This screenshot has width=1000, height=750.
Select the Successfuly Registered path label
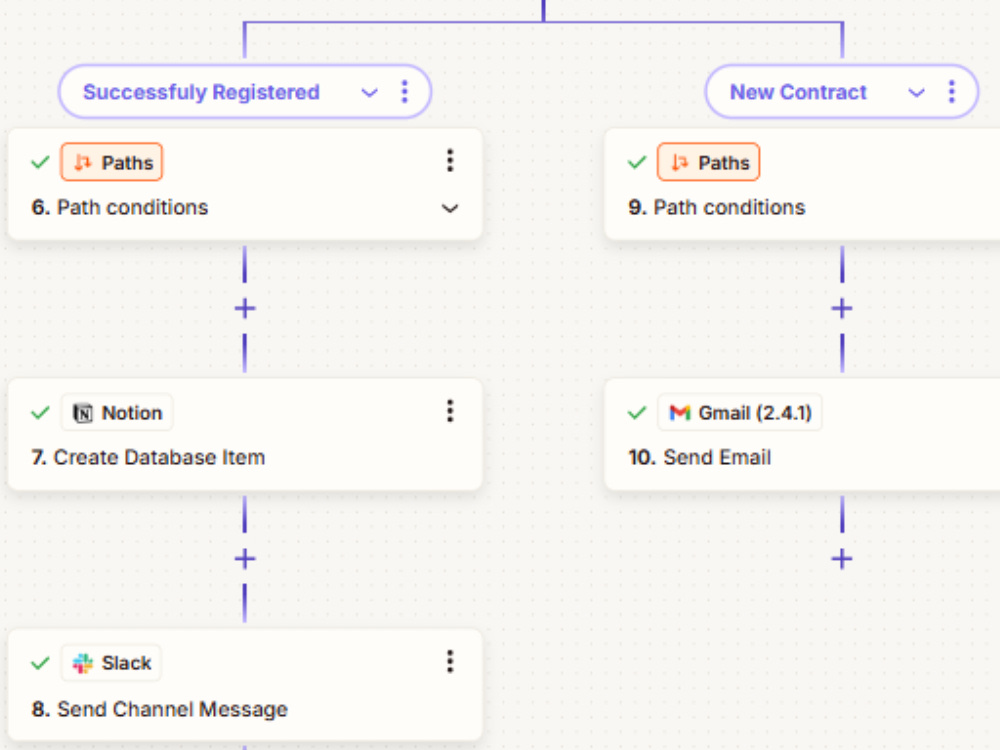pos(202,92)
